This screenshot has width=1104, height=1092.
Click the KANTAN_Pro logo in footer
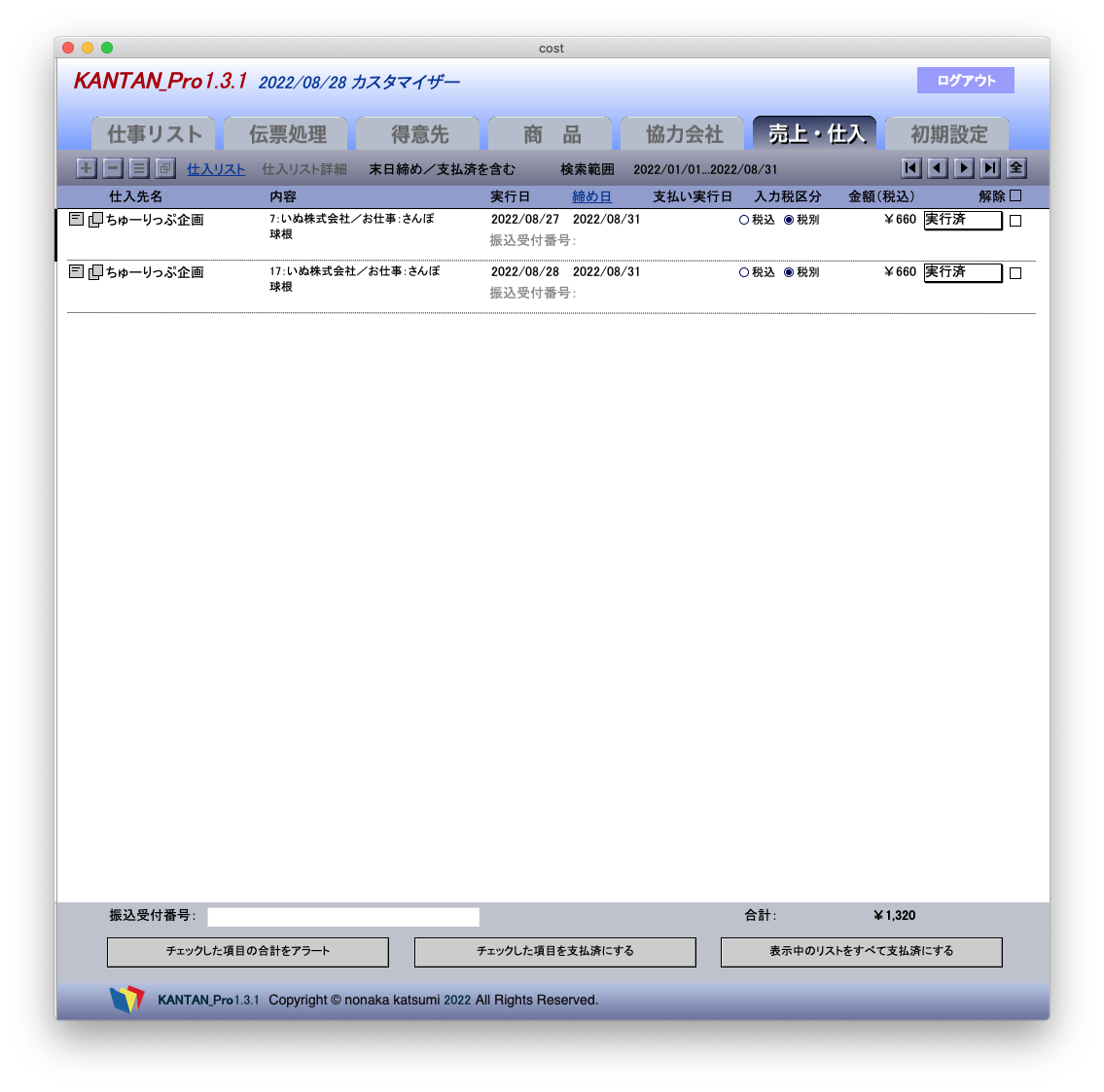126,999
